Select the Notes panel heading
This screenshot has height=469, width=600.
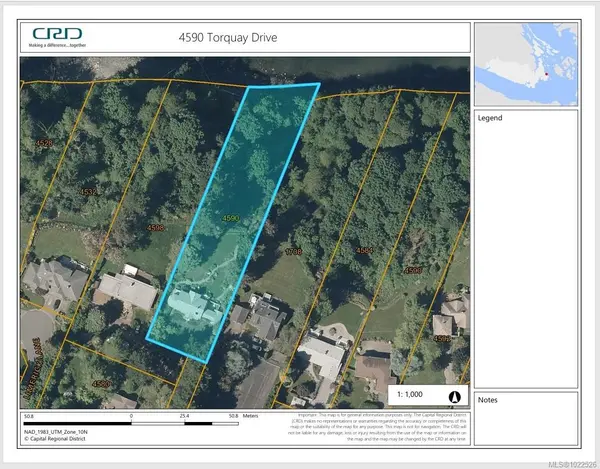[x=489, y=400]
